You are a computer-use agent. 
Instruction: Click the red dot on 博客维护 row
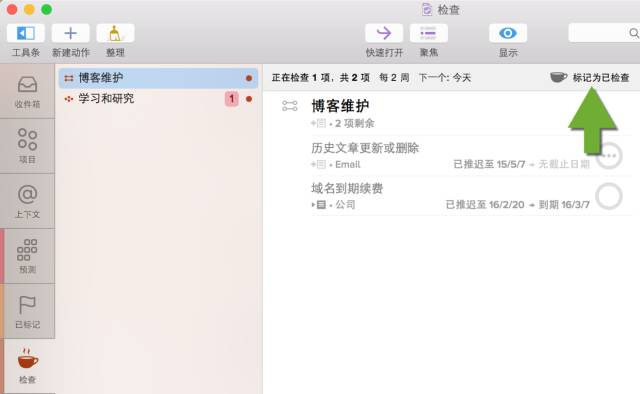pos(249,78)
